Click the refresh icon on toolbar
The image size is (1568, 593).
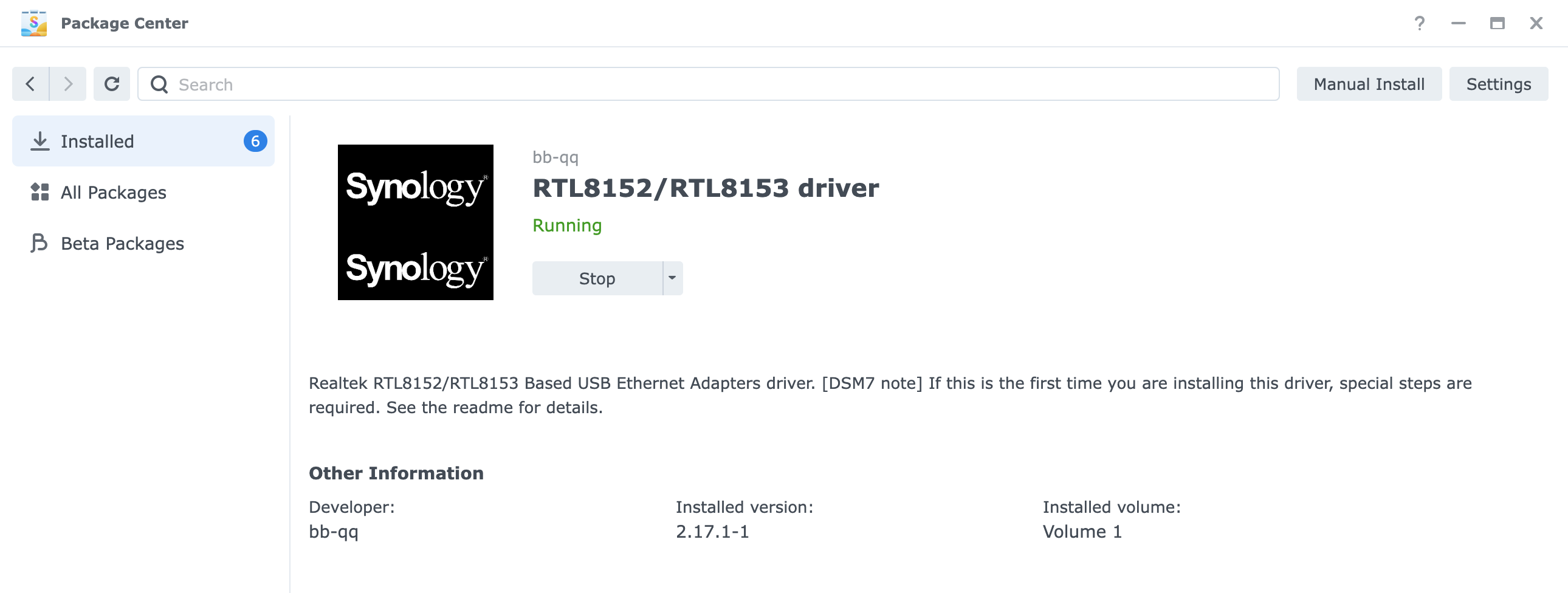click(x=111, y=84)
